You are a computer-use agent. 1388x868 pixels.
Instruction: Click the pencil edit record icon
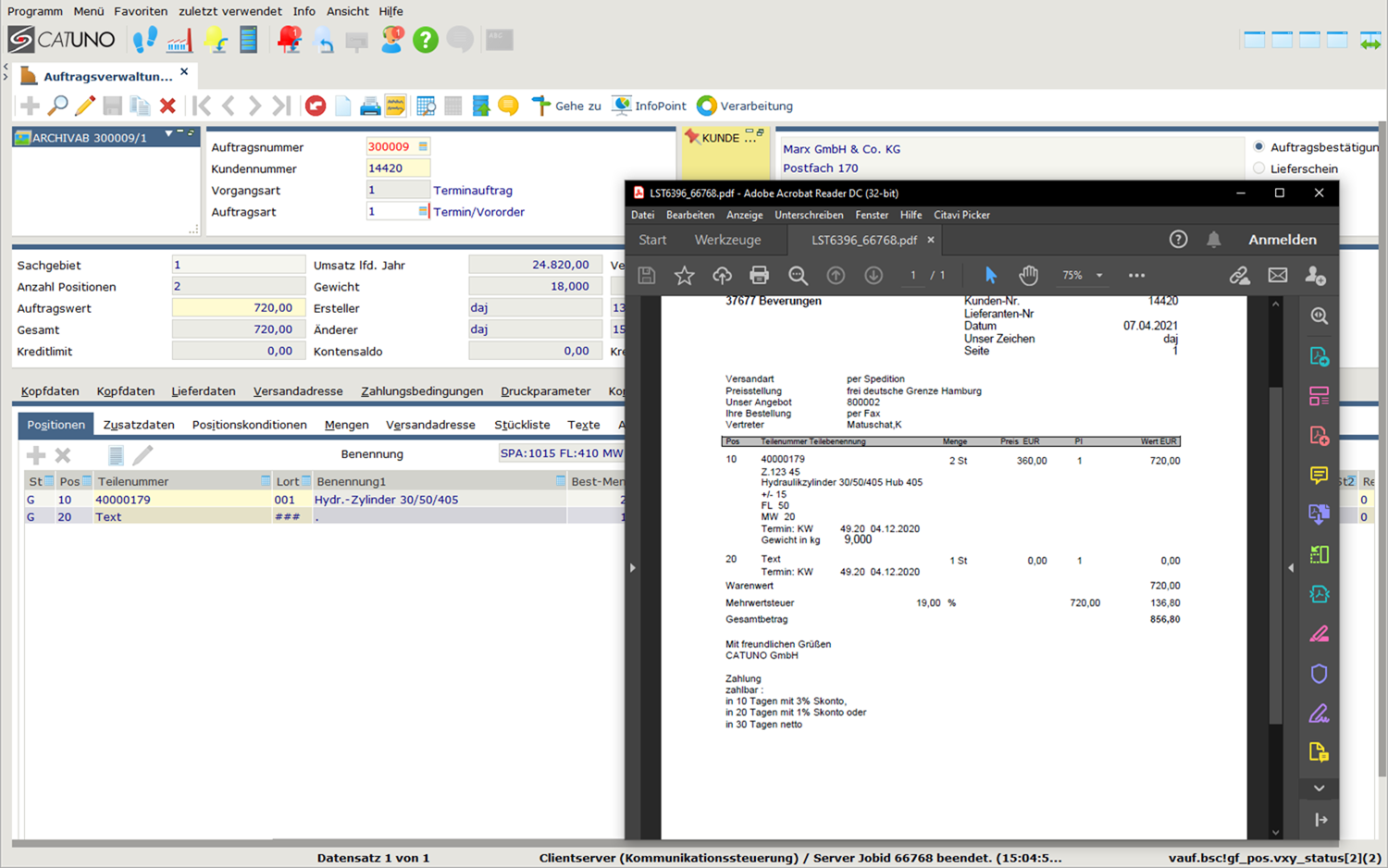tap(85, 106)
